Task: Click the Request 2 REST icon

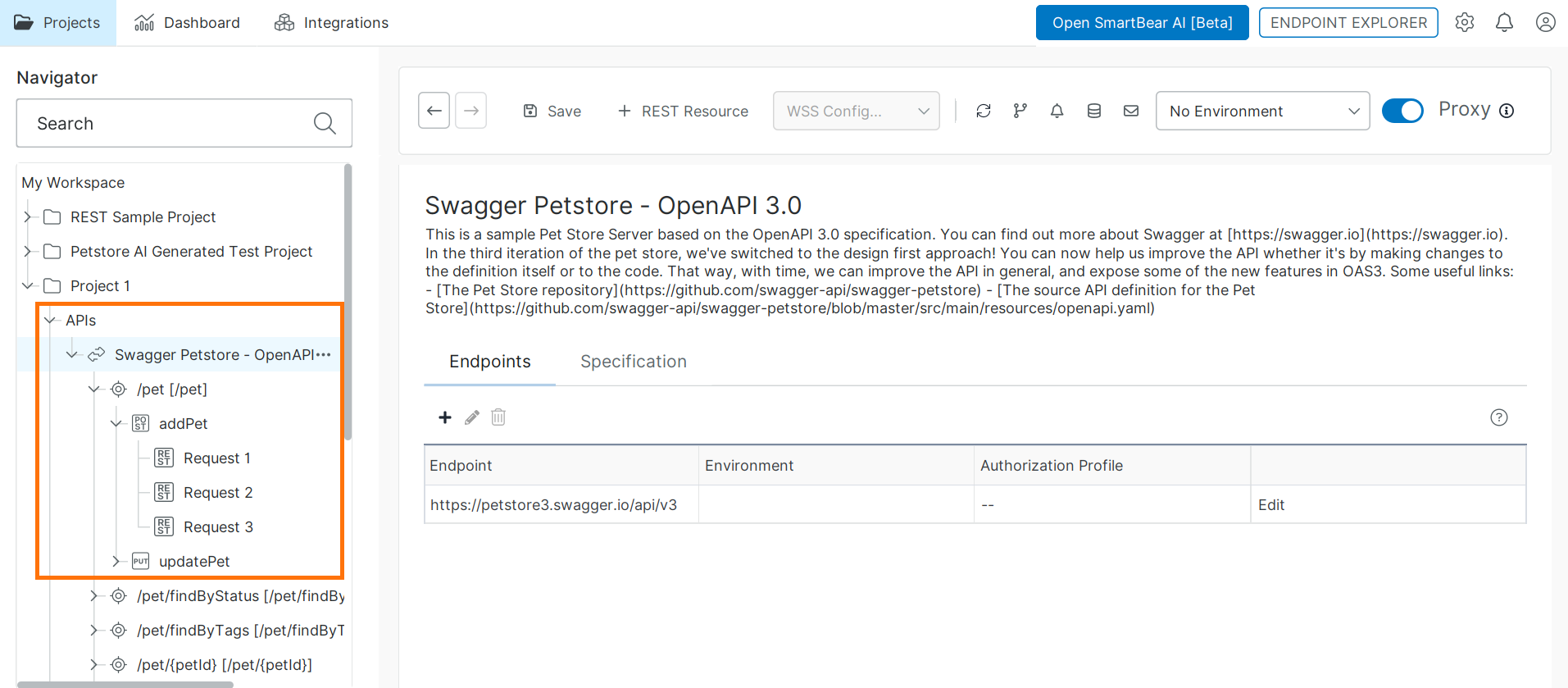Action: pos(164,492)
